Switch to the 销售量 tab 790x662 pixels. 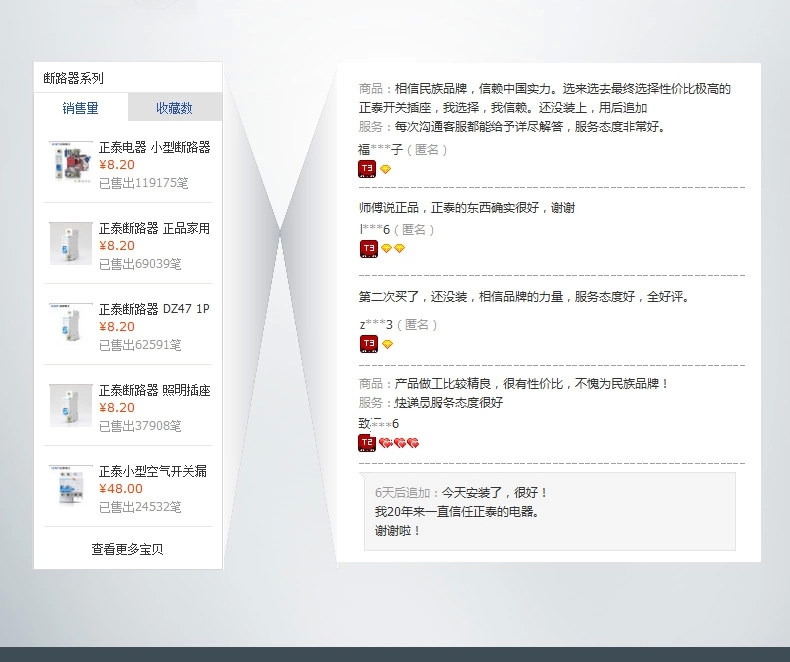click(81, 107)
